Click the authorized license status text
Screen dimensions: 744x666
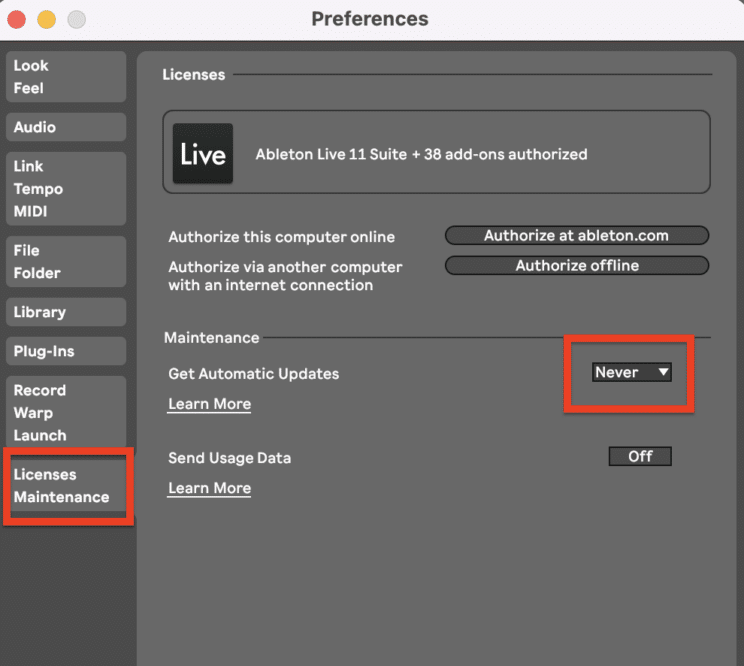point(421,154)
